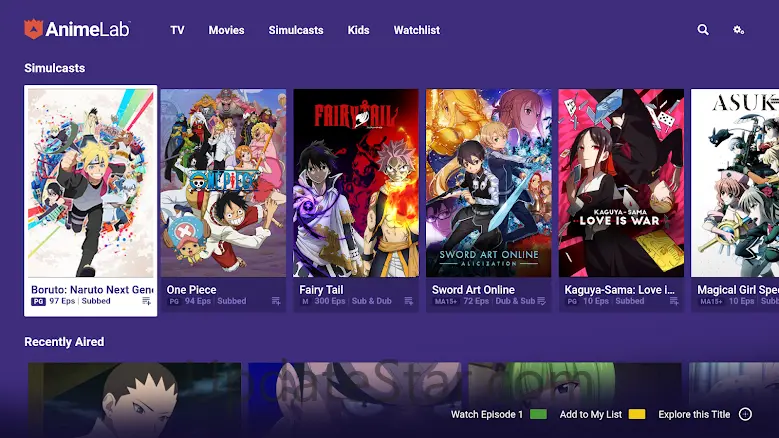This screenshot has width=779, height=438.
Task: Open the settings gear icon
Action: click(x=739, y=30)
